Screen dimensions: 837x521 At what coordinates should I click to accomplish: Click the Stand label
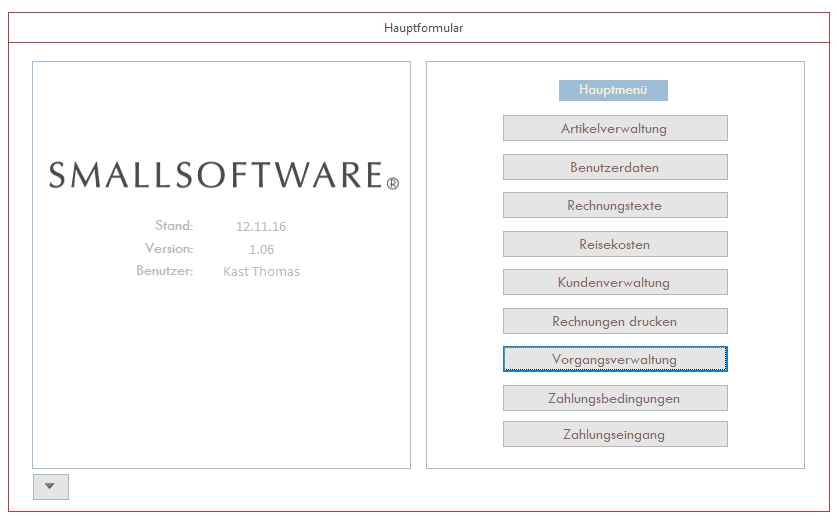174,226
